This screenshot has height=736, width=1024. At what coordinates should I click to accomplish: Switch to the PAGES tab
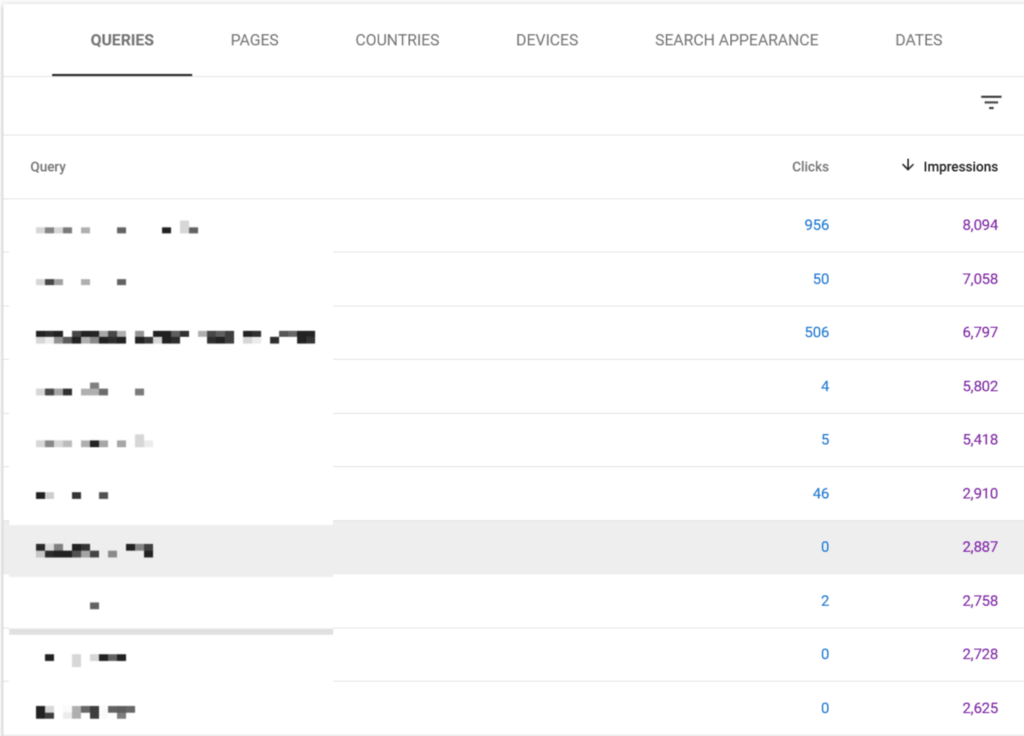pyautogui.click(x=254, y=40)
